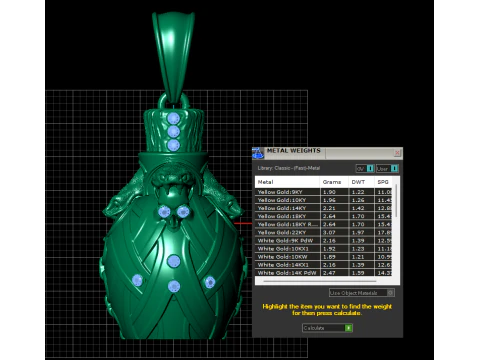Click the 2.47 grams value for 14K PdW
480x360 pixels.
(329, 273)
